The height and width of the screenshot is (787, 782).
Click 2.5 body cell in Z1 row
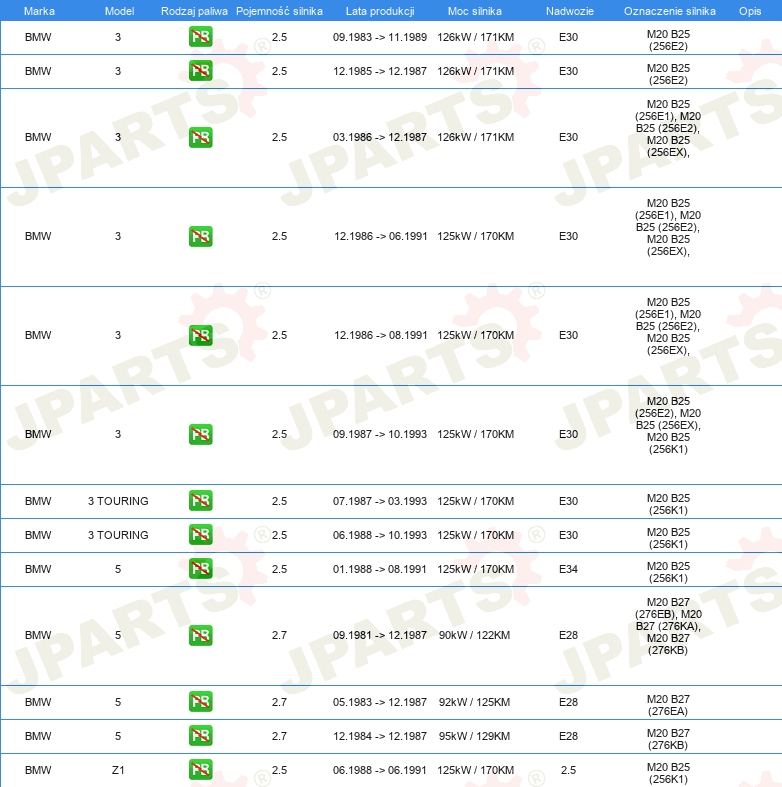[x=568, y=770]
